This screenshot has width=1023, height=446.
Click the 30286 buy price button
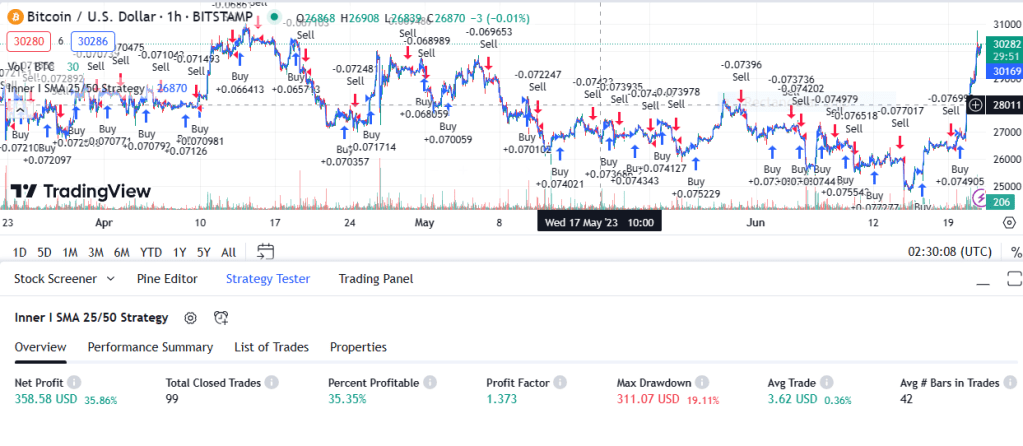pos(92,41)
